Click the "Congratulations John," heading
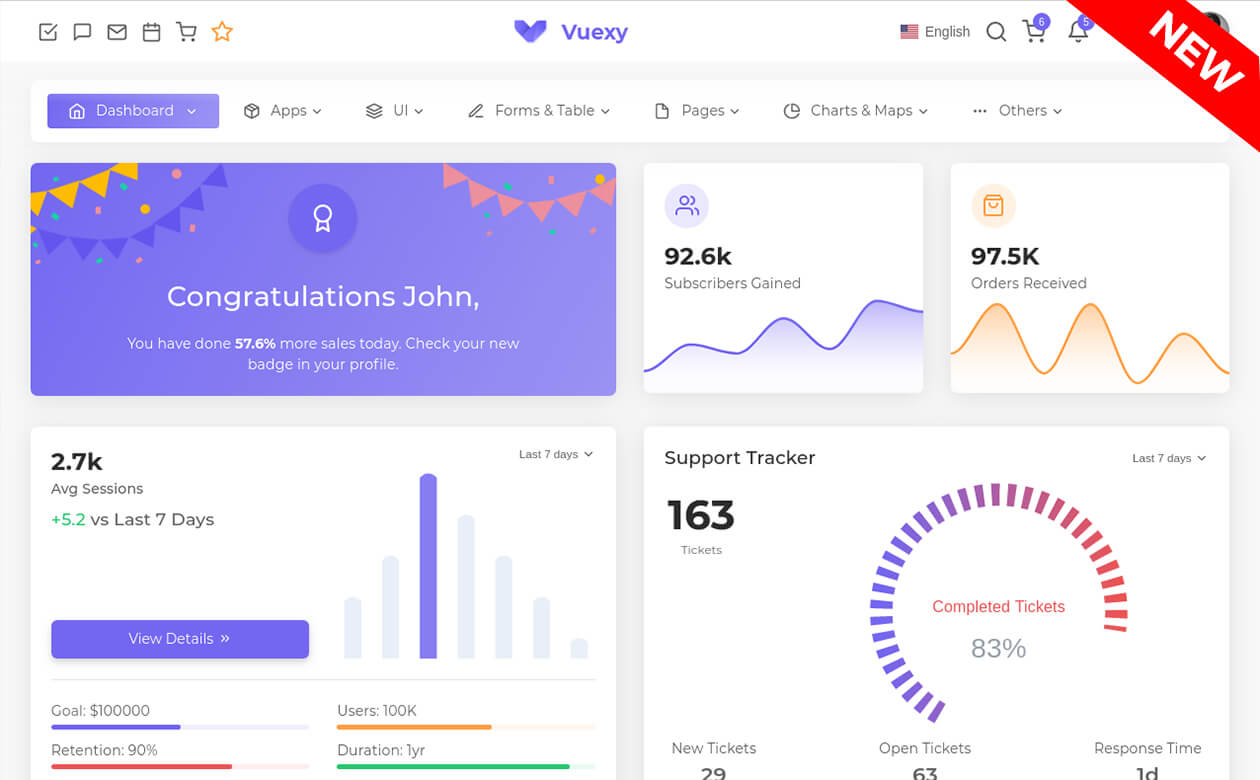The height and width of the screenshot is (780, 1260). 323,297
